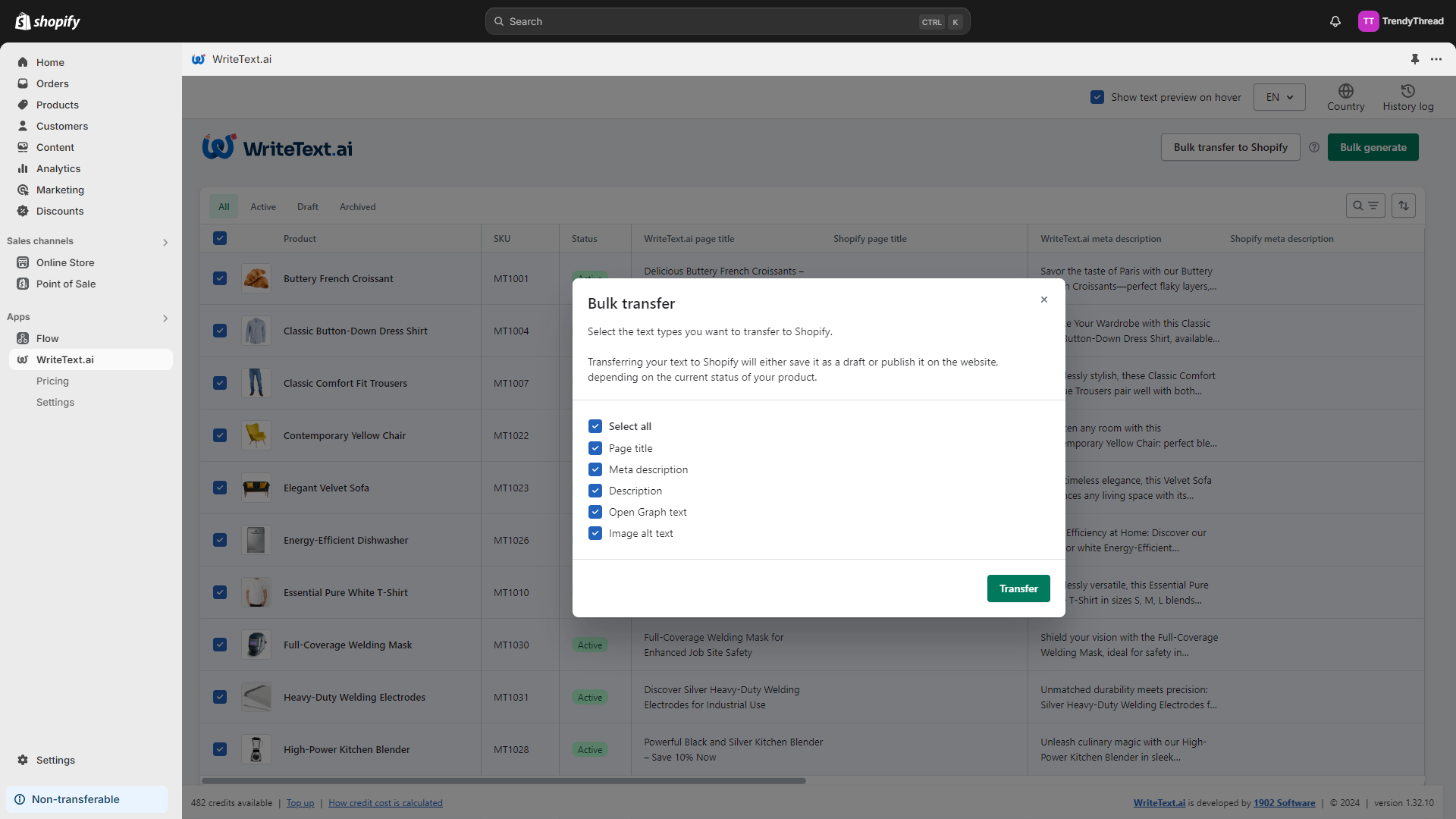Viewport: 1456px width, 819px height.
Task: Focus the Shopify search field
Action: point(727,21)
